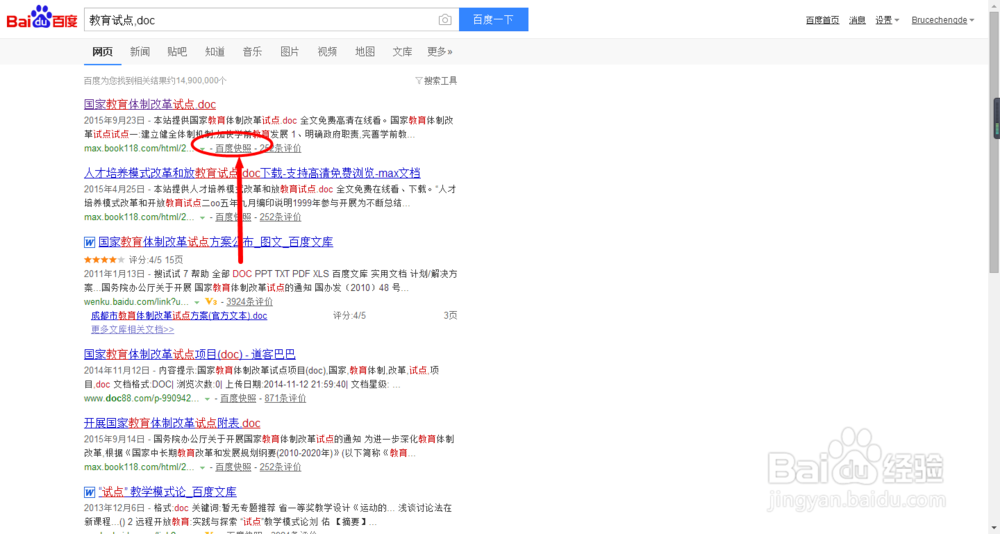
Task: Switch to the 地图 tab
Action: pos(365,52)
